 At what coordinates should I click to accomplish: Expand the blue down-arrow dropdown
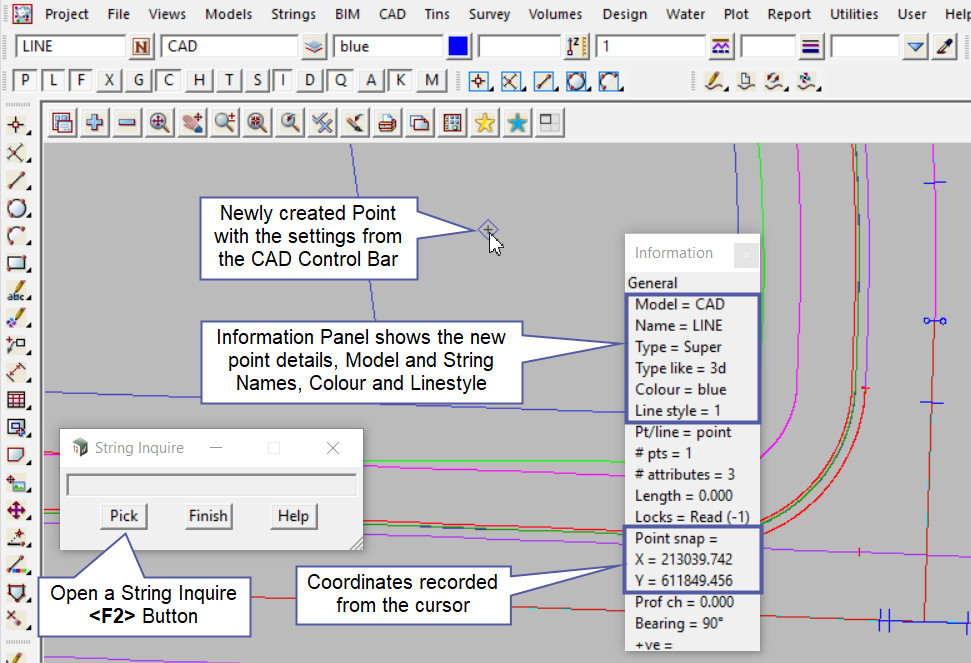(x=915, y=46)
